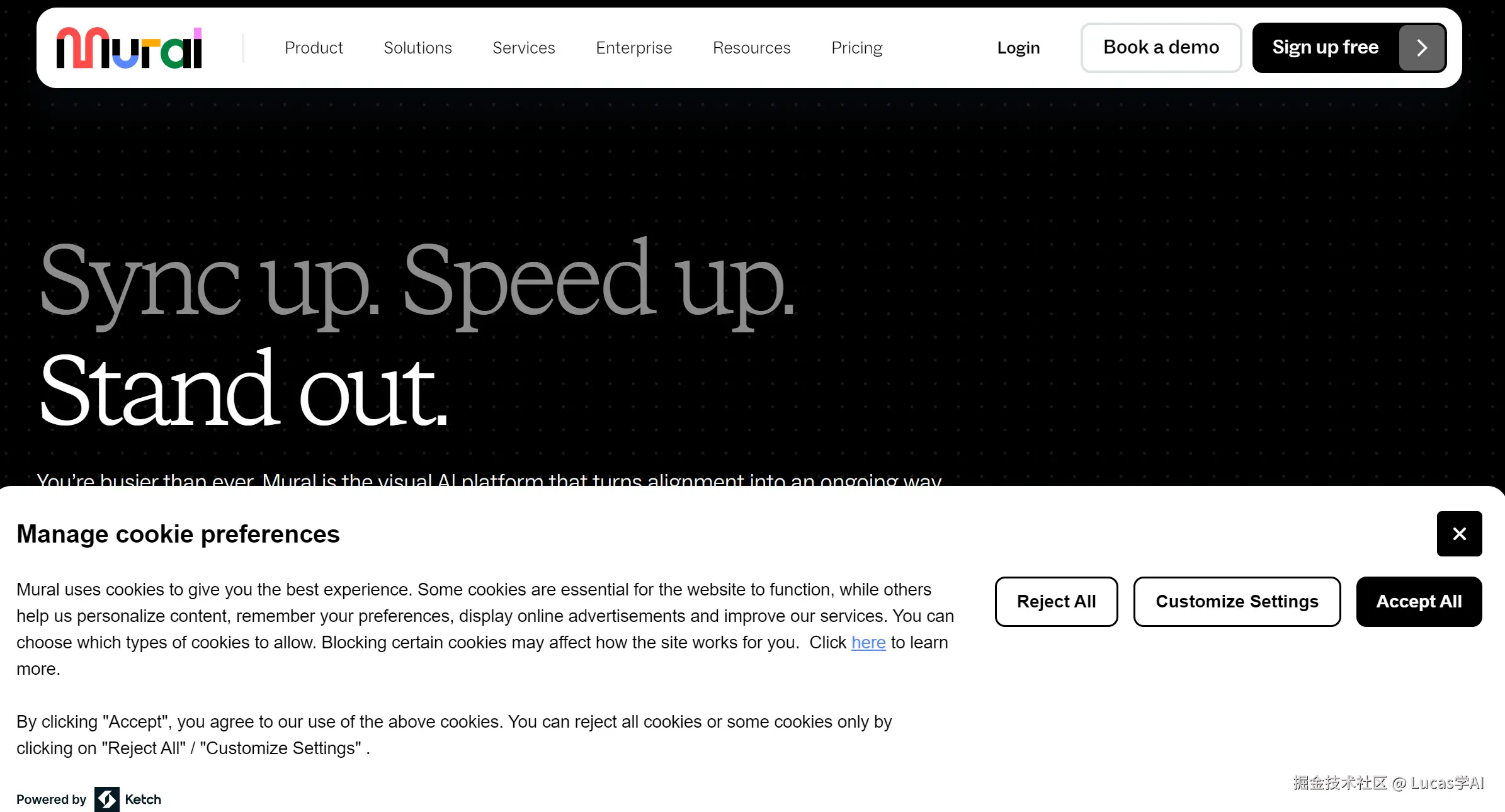Follow the "here" link to learn more
1505x812 pixels.
tap(868, 643)
